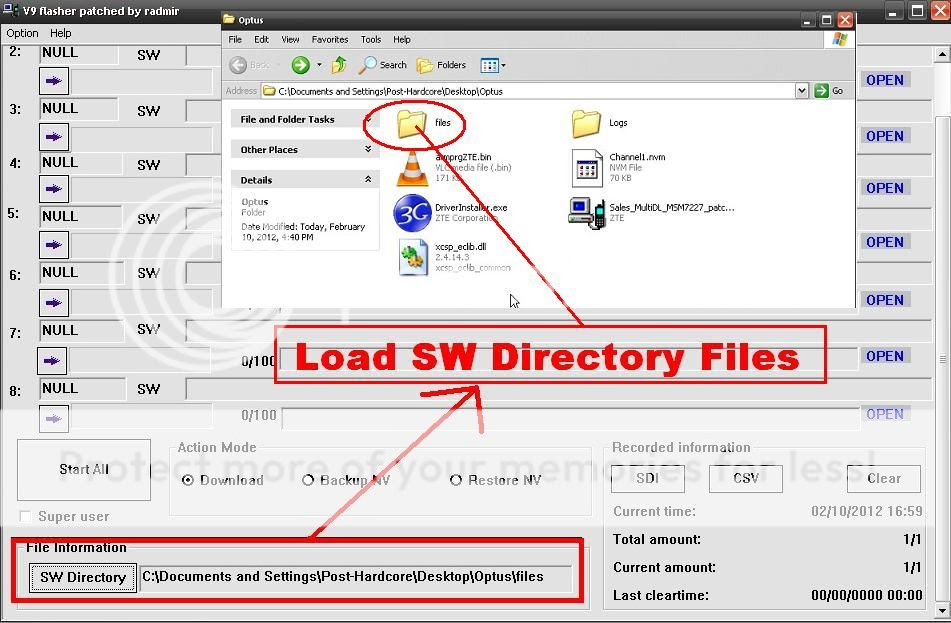Open the files folder in Optus window
The height and width of the screenshot is (623, 951).
point(412,123)
